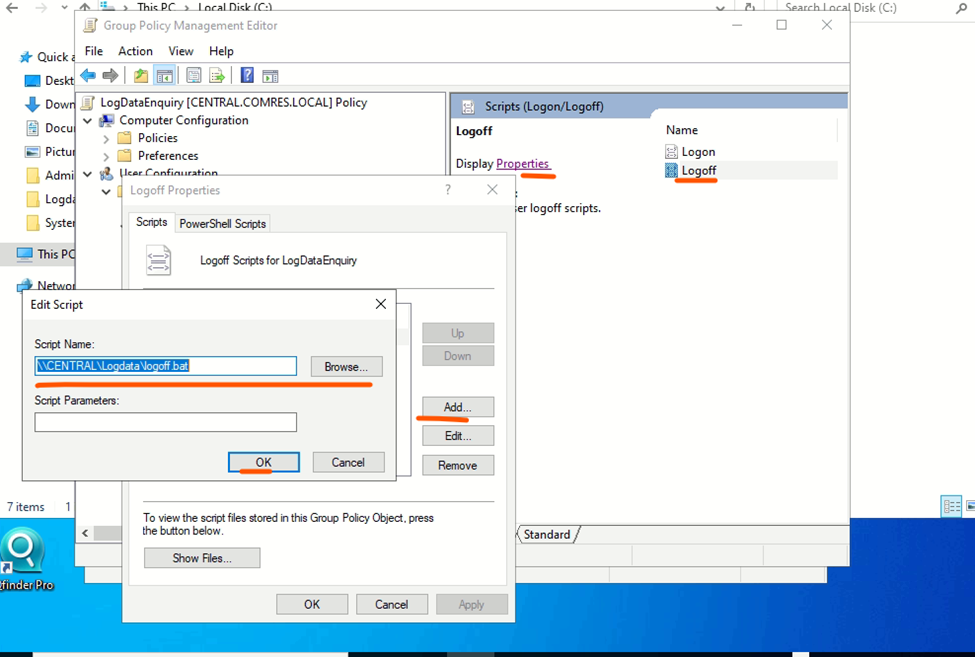Viewport: 975px width, 657px height.
Task: Click the Show Files... button
Action: [202, 558]
